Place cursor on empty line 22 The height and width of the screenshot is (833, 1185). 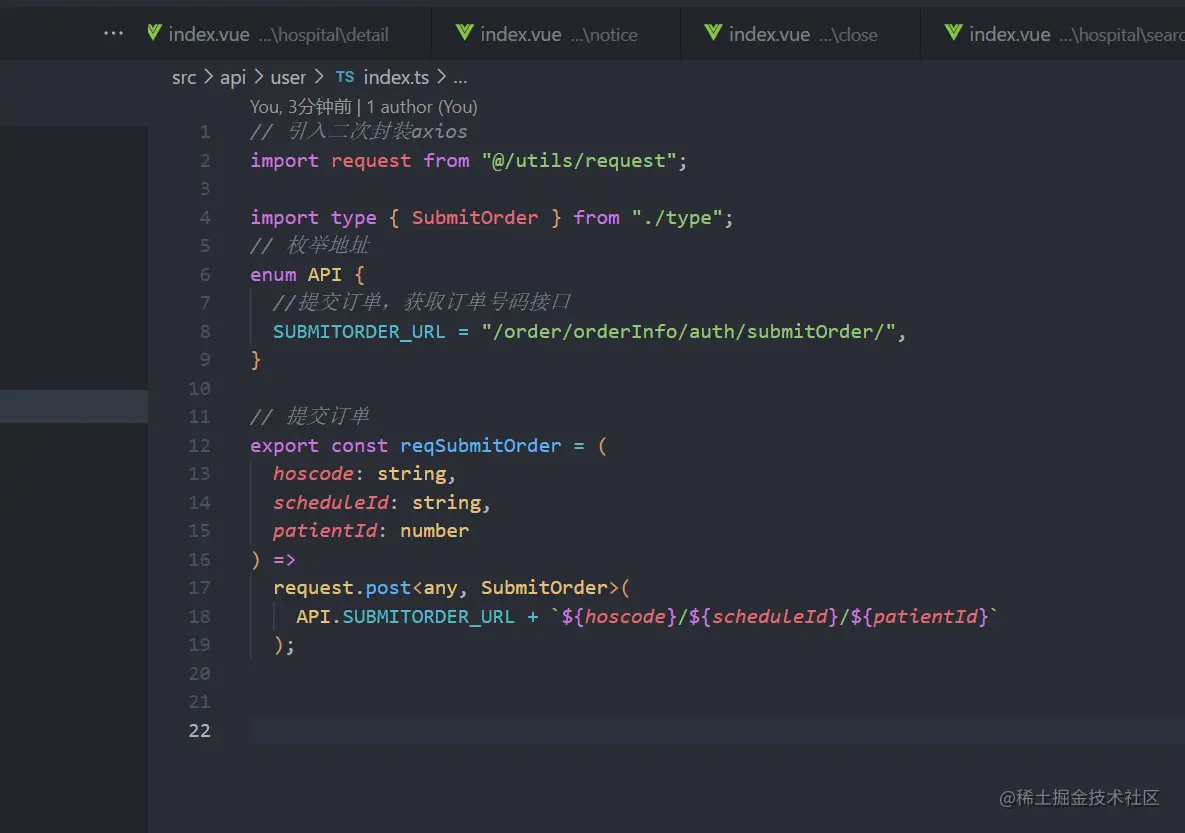716,731
